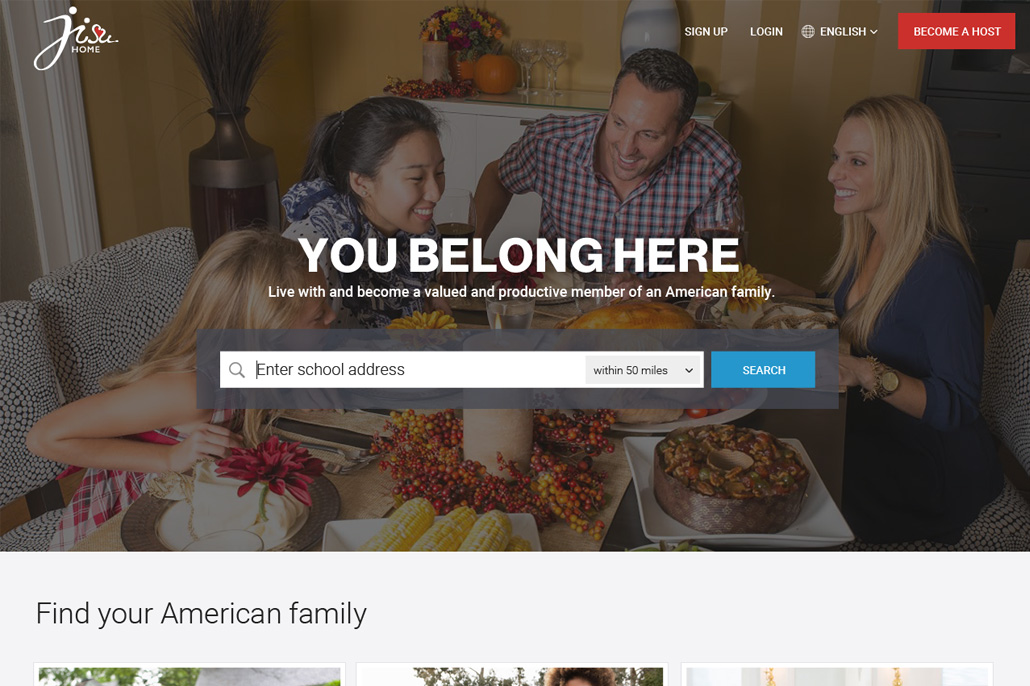Viewport: 1030px width, 686px height.
Task: Click the magnifying glass search icon
Action: pyautogui.click(x=236, y=370)
